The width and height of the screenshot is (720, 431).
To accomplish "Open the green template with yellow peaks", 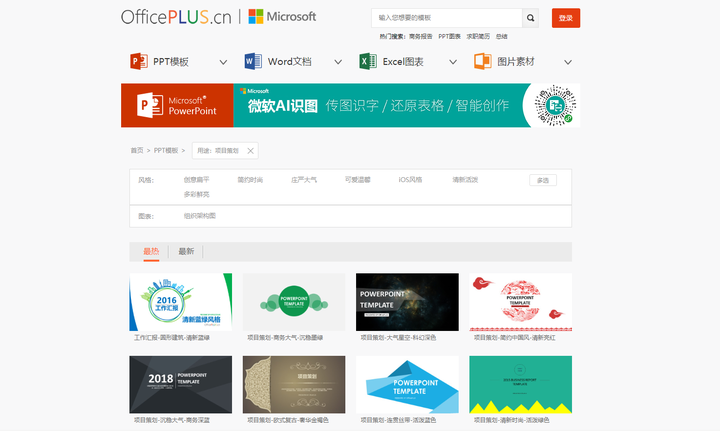I will click(521, 385).
